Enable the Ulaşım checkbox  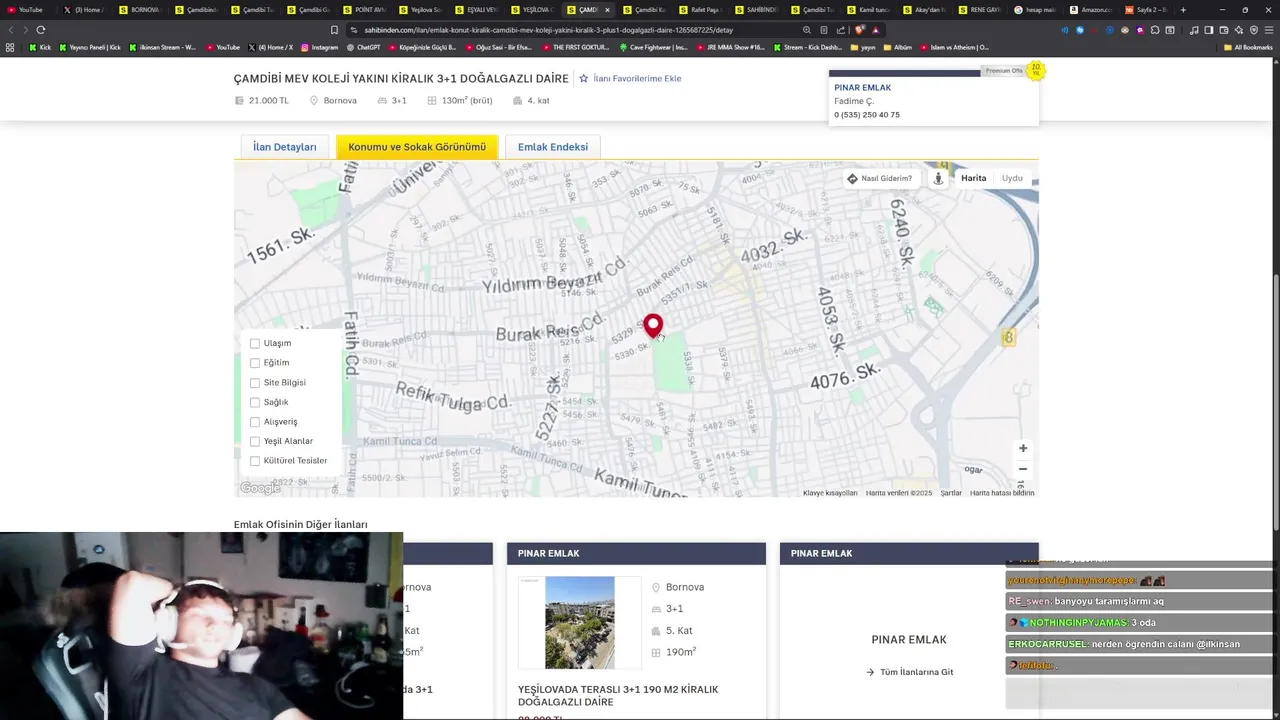pos(255,343)
